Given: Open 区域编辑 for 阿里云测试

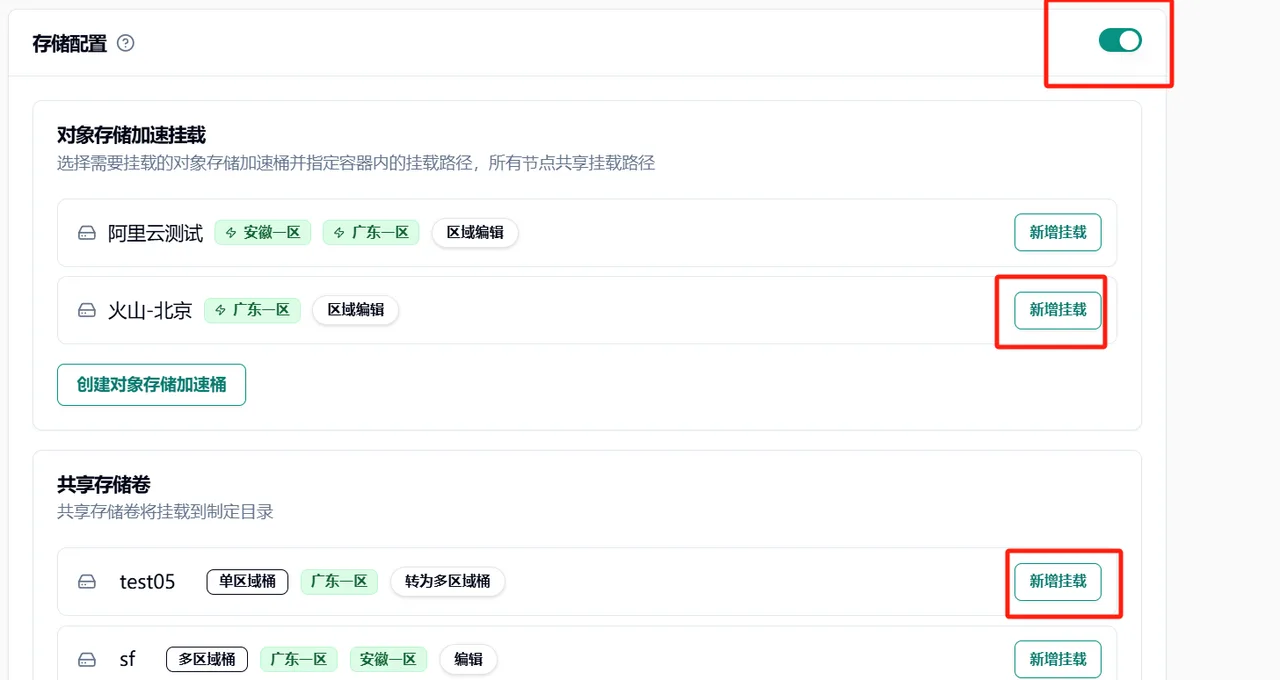Looking at the screenshot, I should point(475,233).
